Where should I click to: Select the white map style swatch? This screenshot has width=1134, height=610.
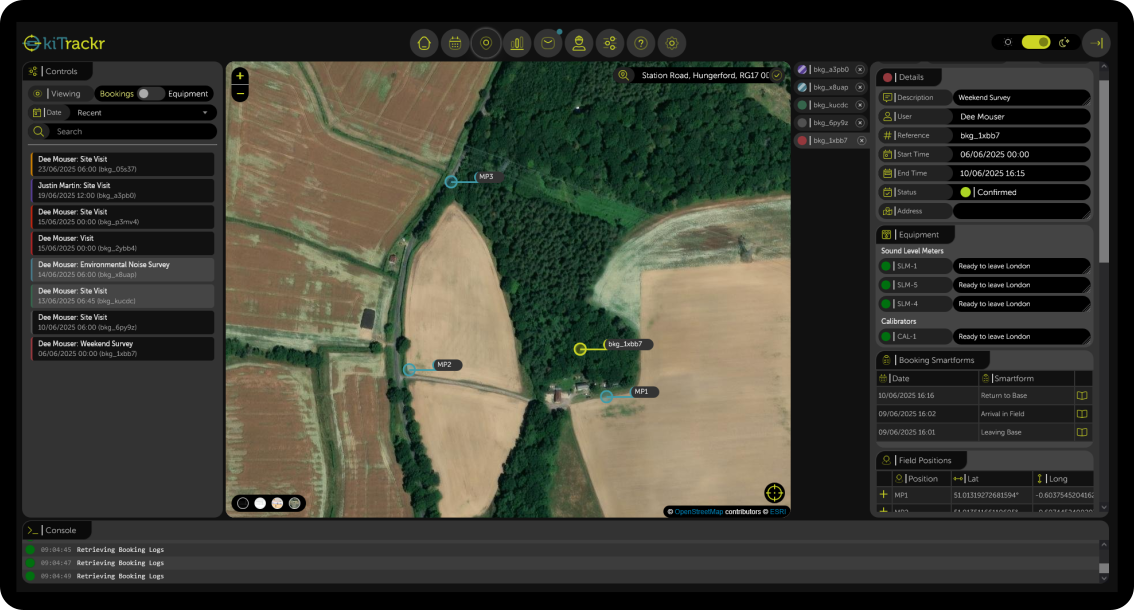pyautogui.click(x=260, y=503)
